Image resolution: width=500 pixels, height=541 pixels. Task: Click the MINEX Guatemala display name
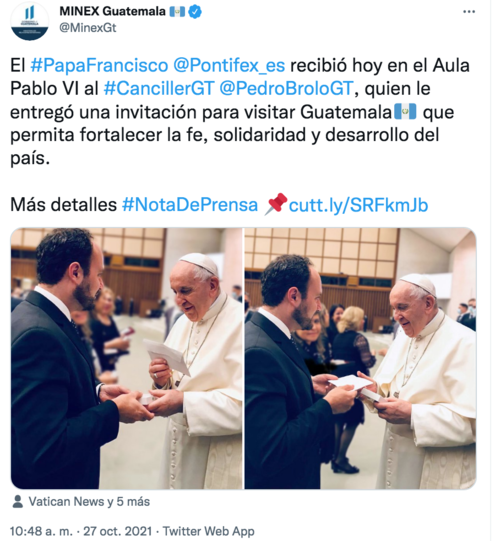[112, 11]
